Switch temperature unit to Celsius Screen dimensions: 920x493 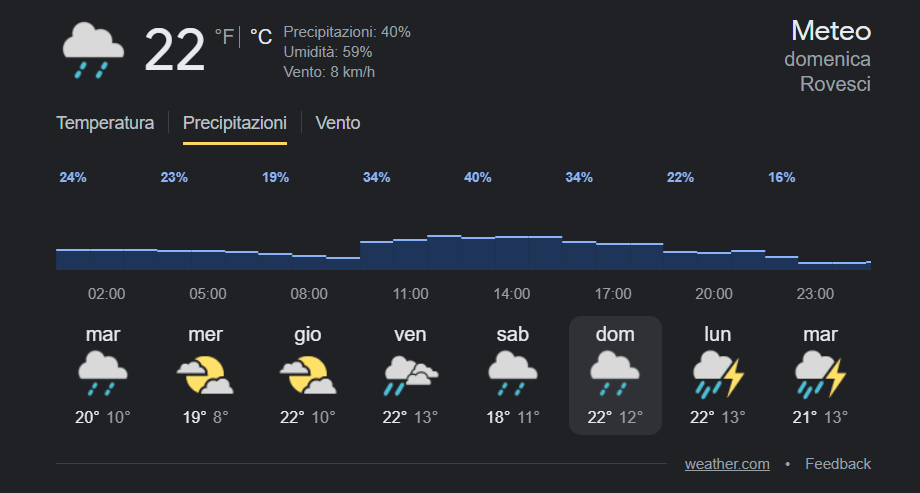pyautogui.click(x=261, y=37)
